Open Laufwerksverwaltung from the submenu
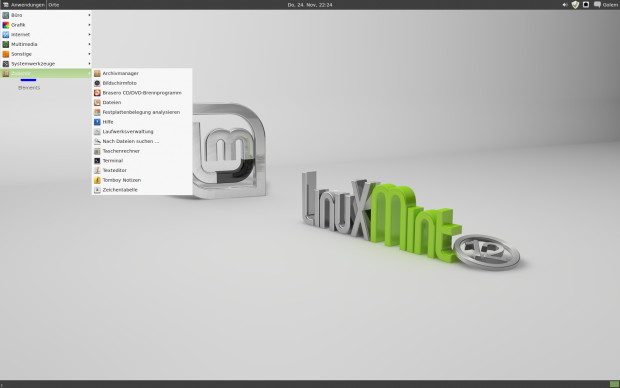Image resolution: width=620 pixels, height=388 pixels. (142, 131)
